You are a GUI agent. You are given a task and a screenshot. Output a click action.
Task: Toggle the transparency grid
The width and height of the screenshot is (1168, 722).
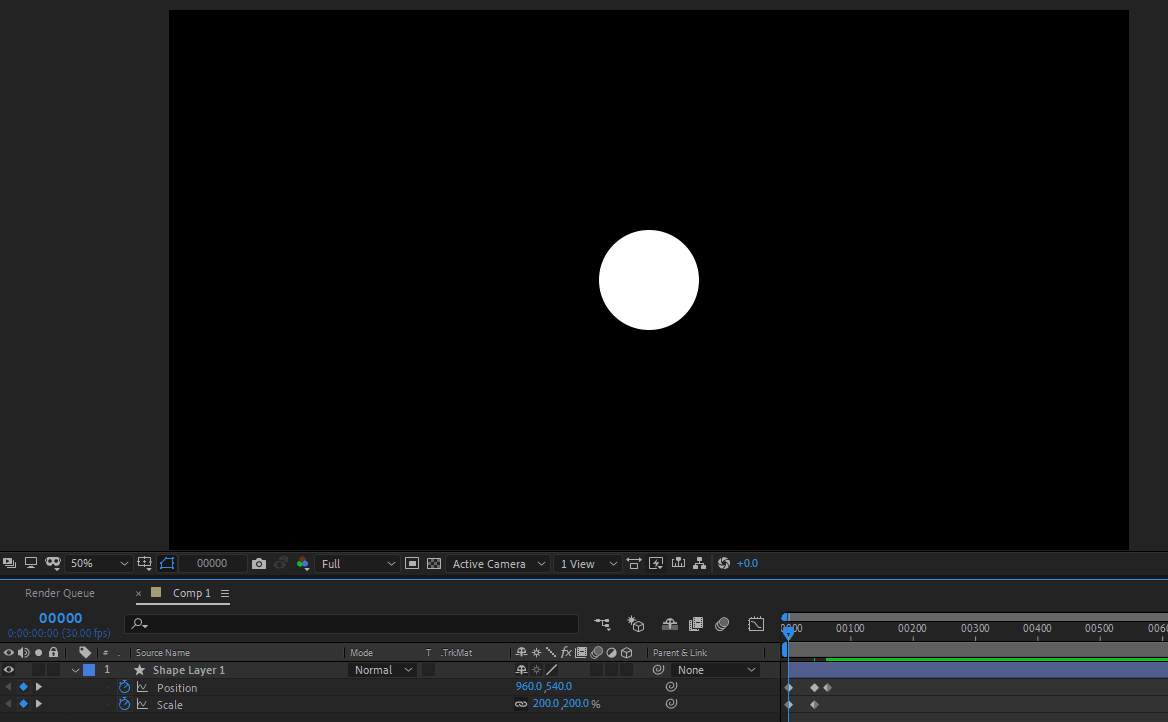pos(434,563)
